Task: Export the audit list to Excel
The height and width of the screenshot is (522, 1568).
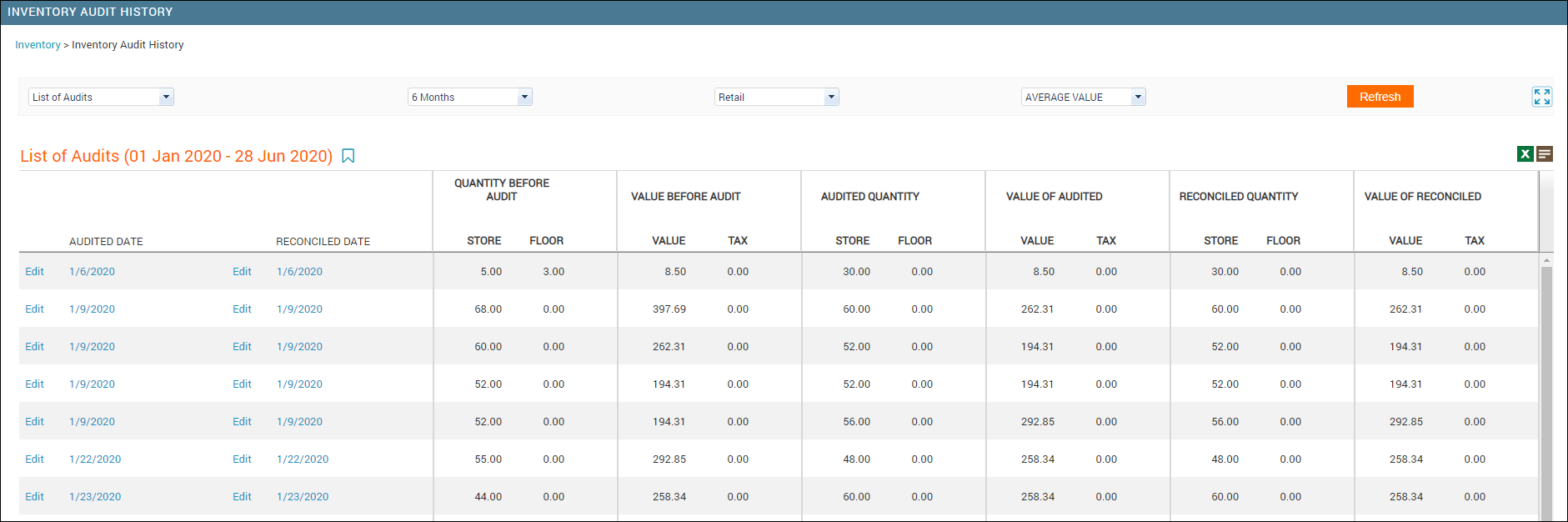Action: tap(1525, 153)
